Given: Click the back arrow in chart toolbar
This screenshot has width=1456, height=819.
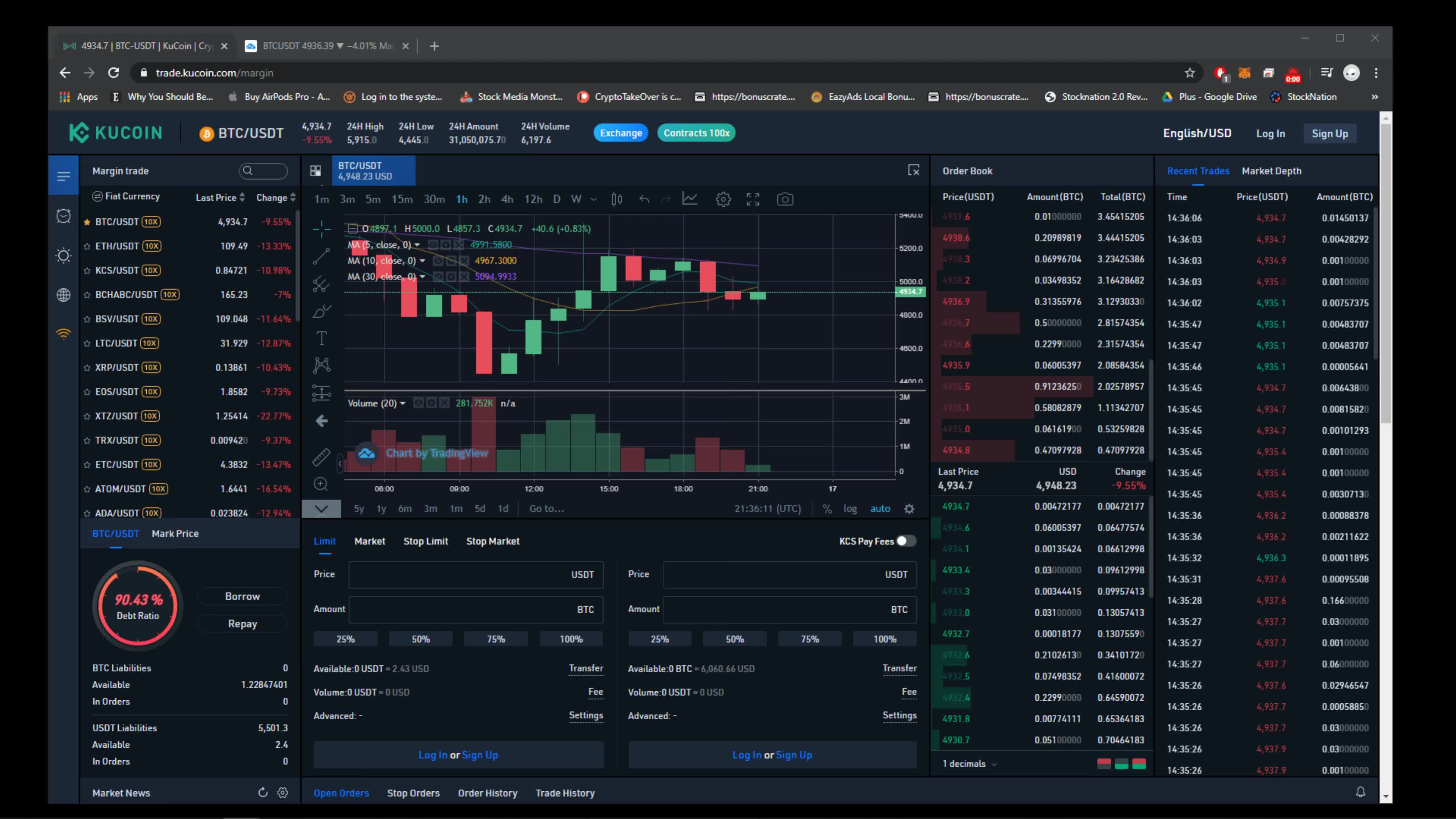Looking at the screenshot, I should pos(321,420).
